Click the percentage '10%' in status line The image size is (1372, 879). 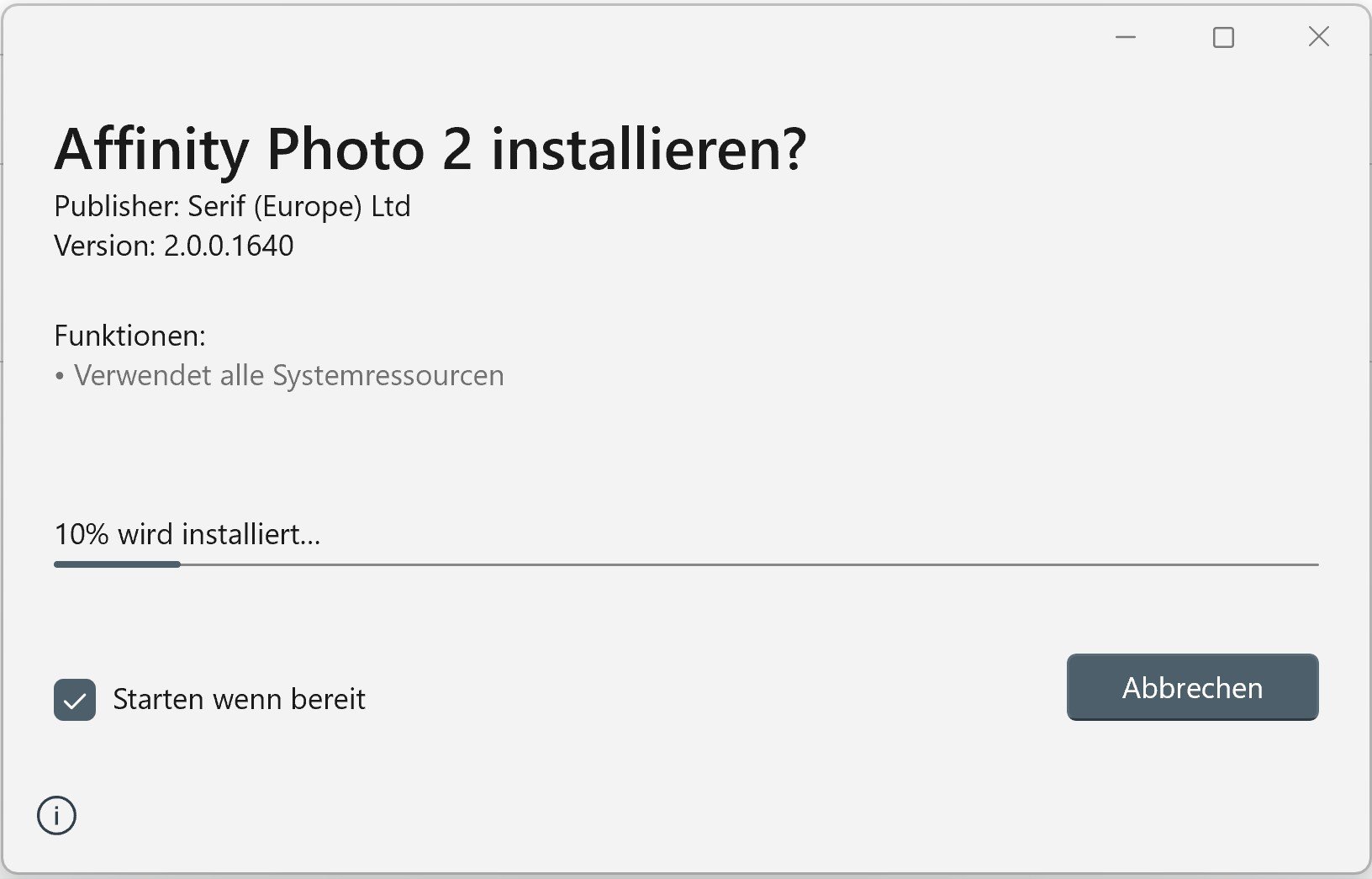[x=82, y=534]
